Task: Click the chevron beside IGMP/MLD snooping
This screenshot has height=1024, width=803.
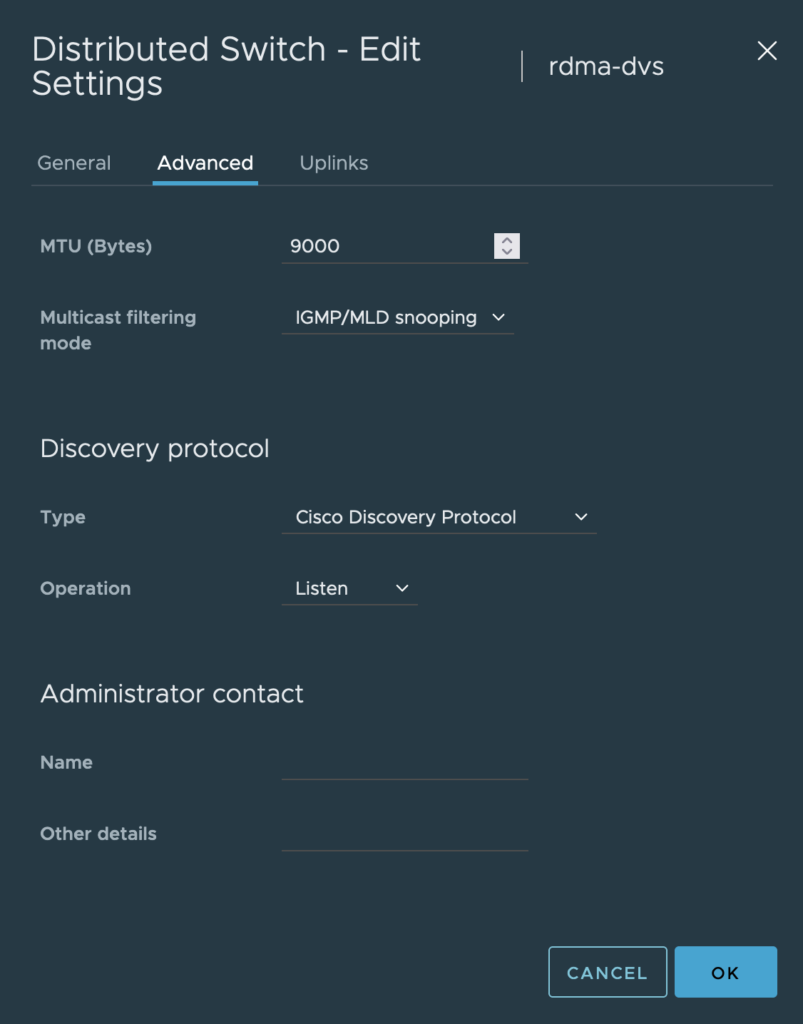Action: click(x=499, y=317)
